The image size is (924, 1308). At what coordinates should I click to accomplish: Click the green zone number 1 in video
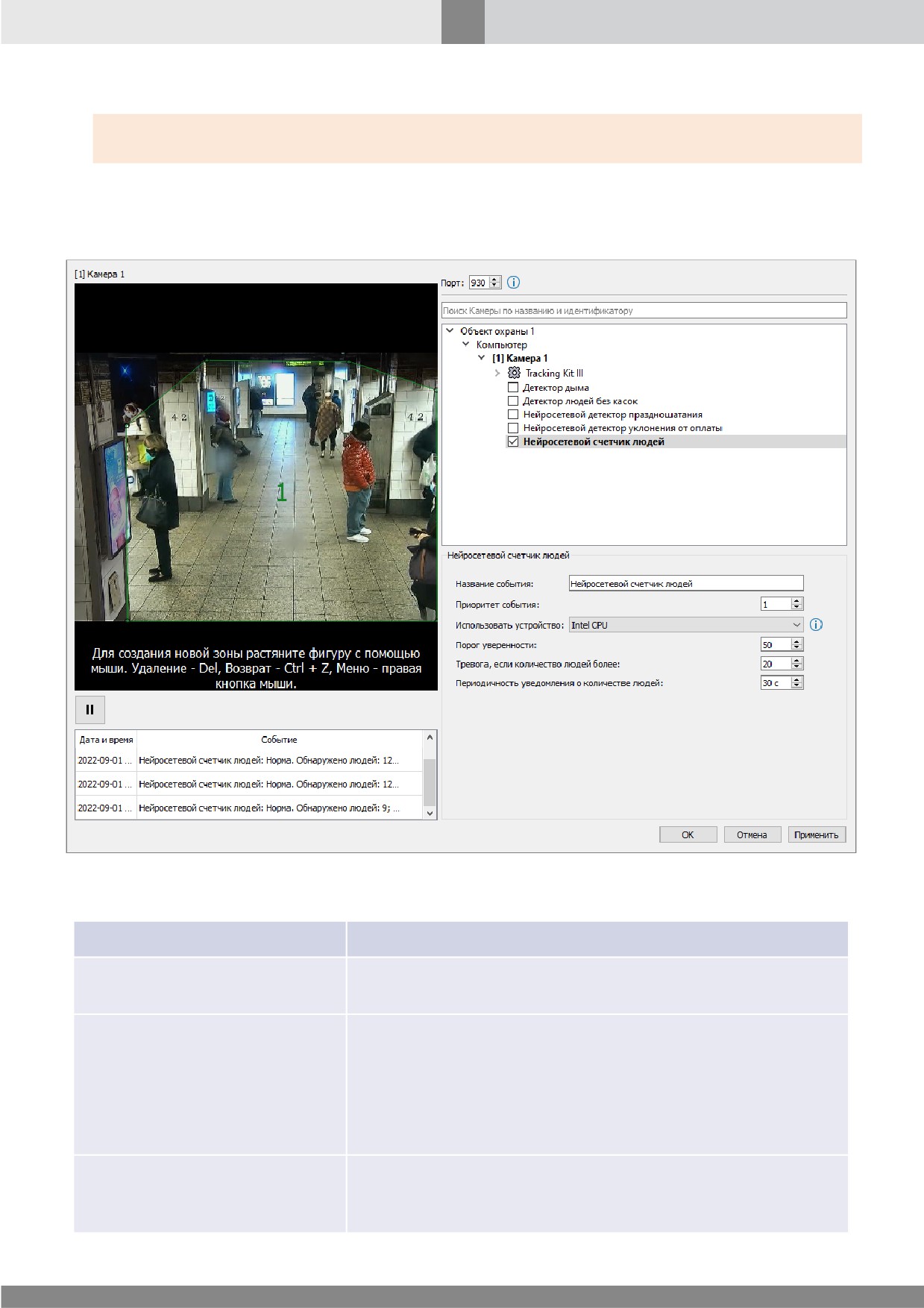(x=282, y=491)
